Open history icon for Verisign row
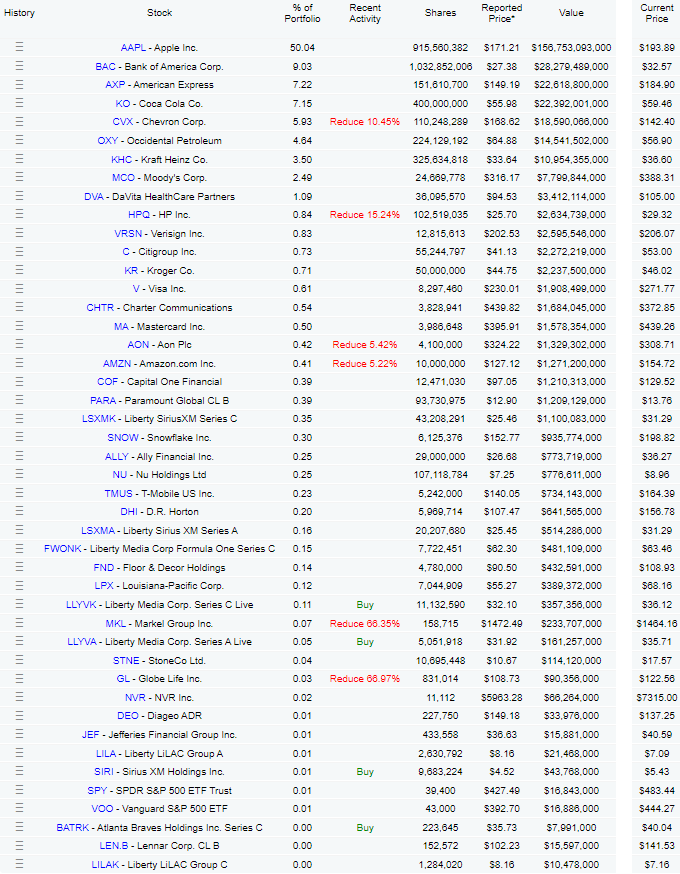Screen dimensions: 680x874 tap(20, 233)
